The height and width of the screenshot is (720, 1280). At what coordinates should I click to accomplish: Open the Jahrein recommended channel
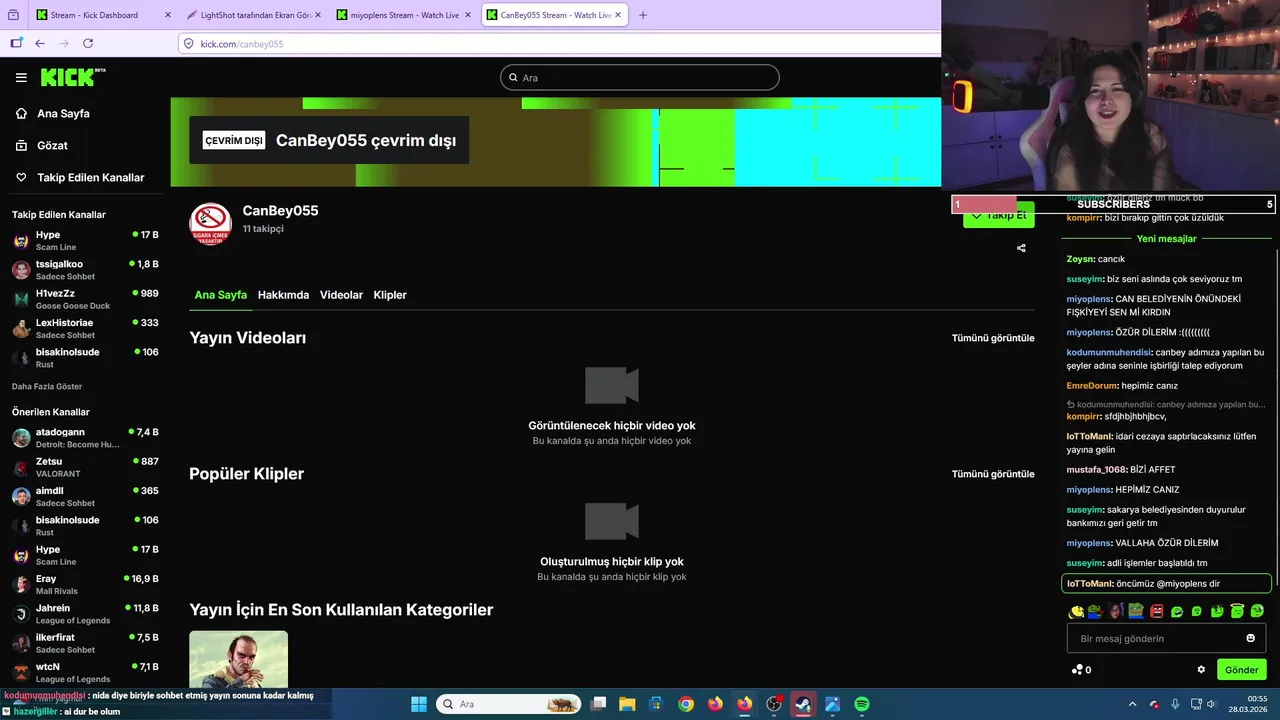(x=85, y=613)
